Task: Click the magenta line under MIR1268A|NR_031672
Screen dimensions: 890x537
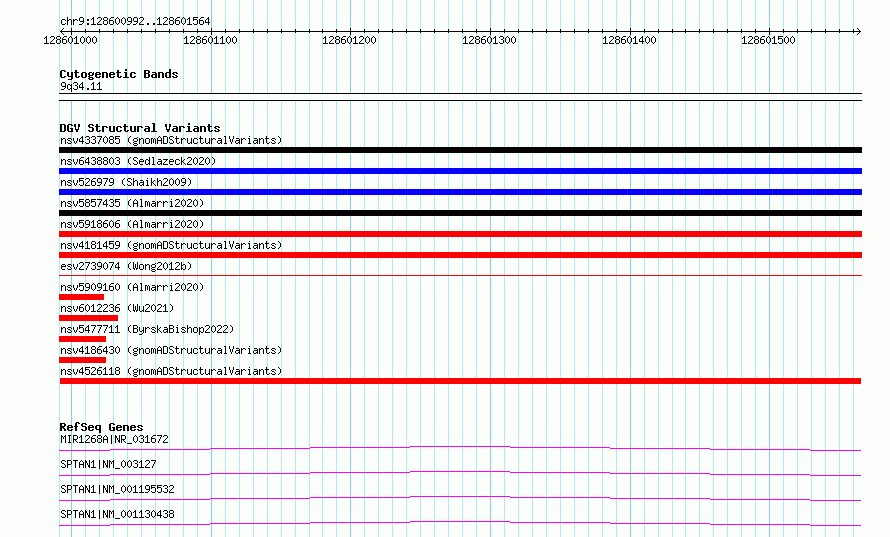Action: coord(460,448)
